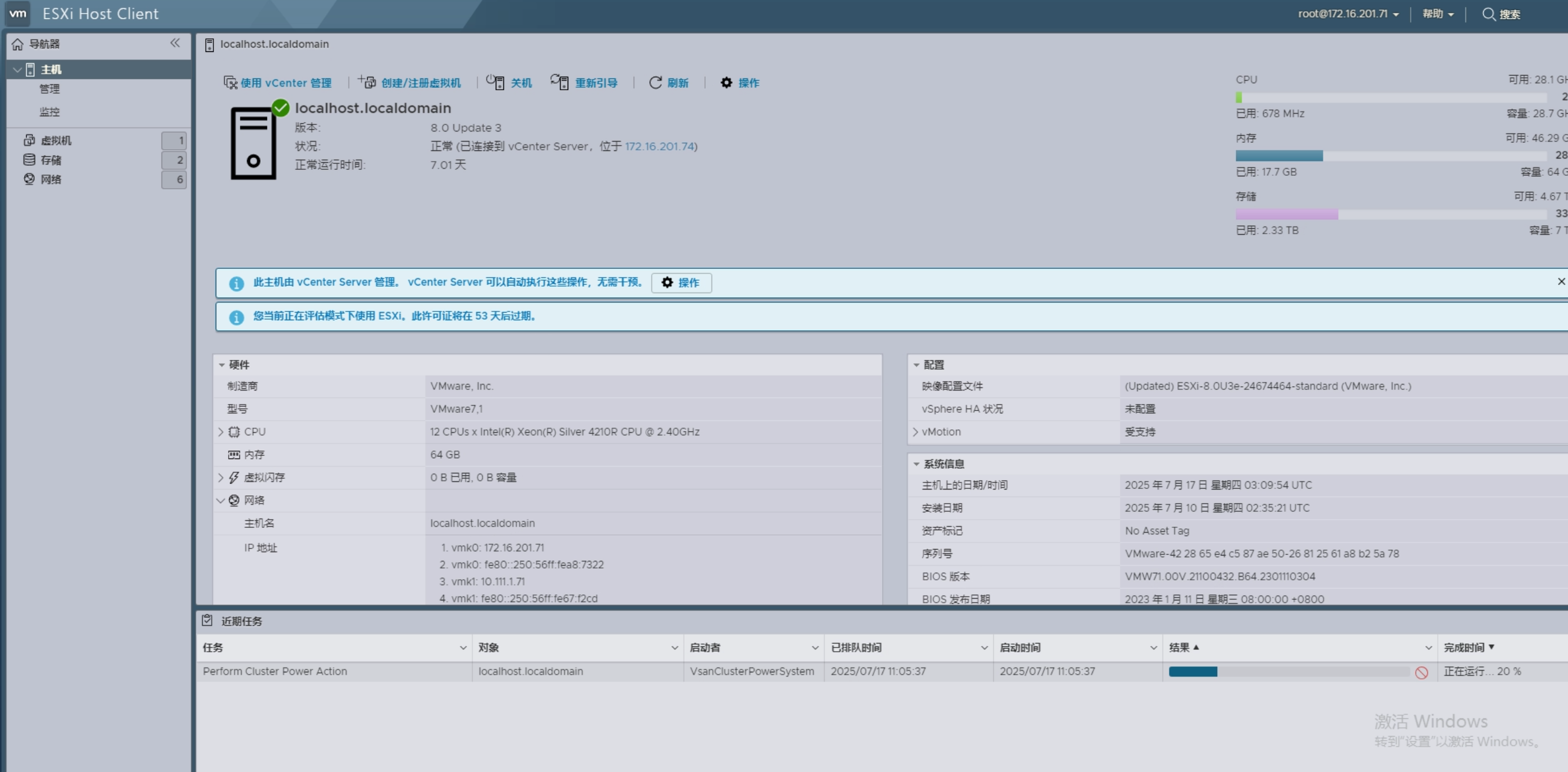Sort by the 结果 column header

(x=1184, y=647)
